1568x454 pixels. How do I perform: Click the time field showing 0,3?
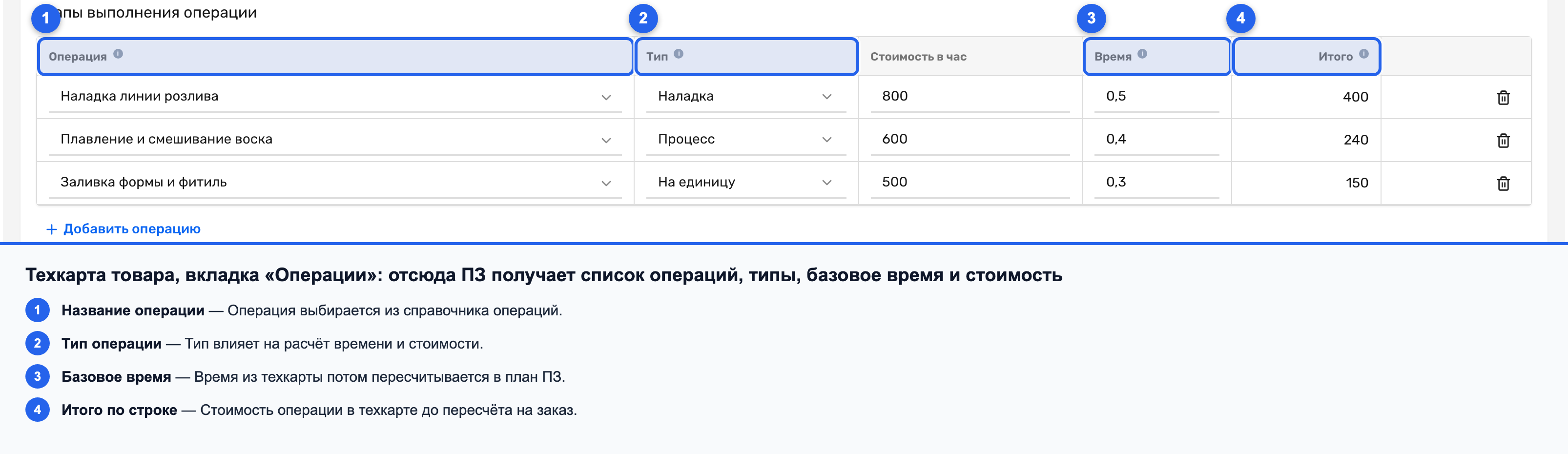[x=1156, y=183]
